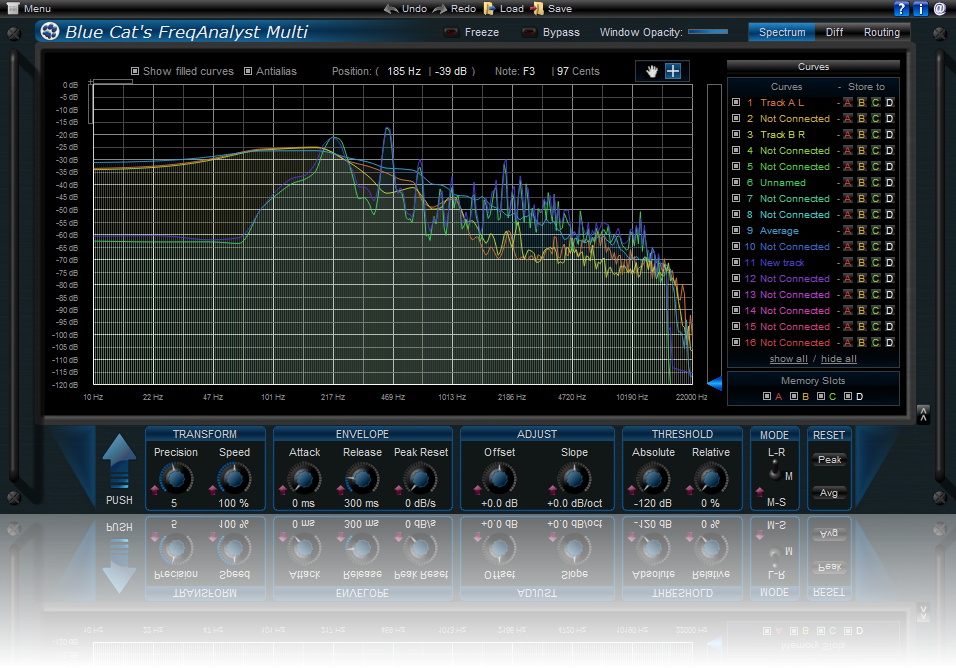
Task: Click the blue info icon
Action: pyautogui.click(x=920, y=9)
